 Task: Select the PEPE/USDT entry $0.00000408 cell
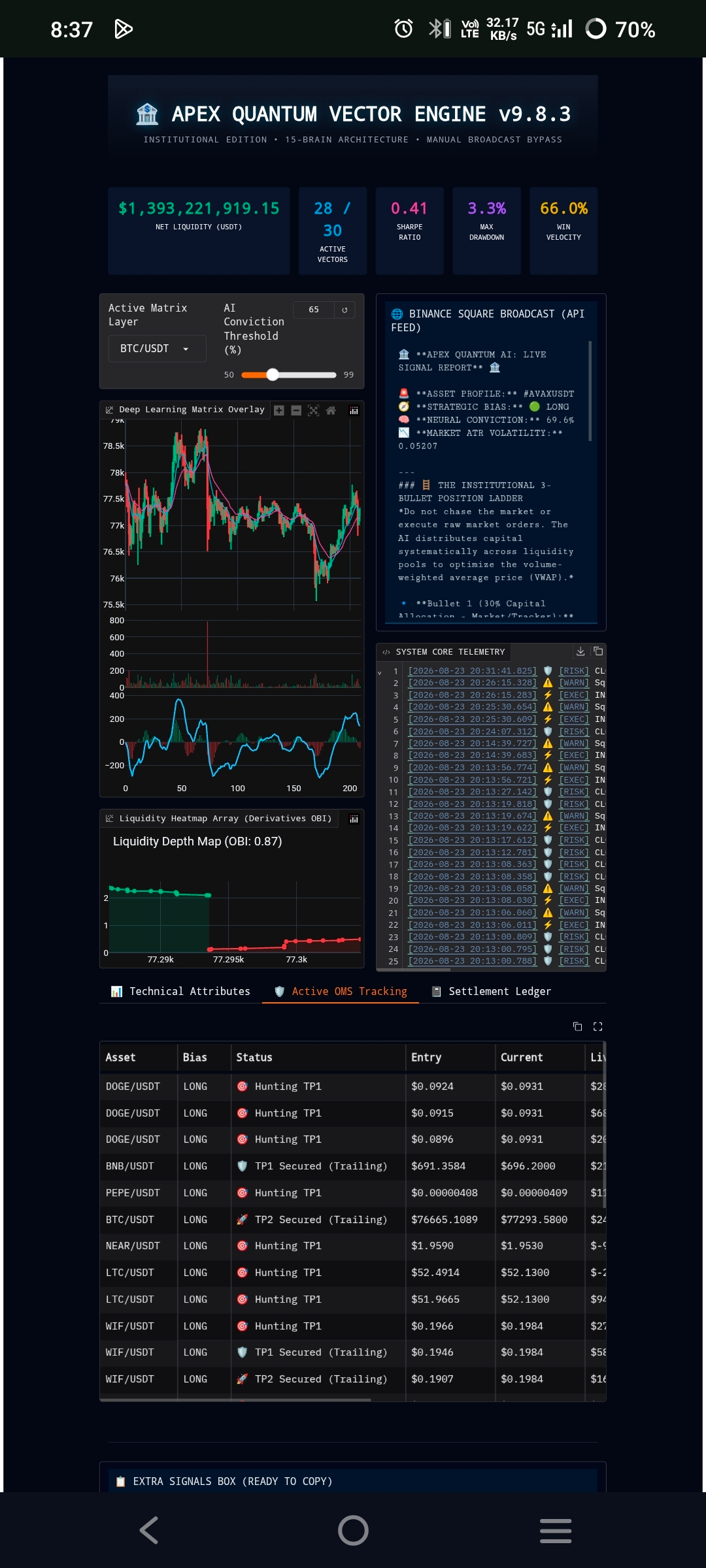tap(450, 1193)
